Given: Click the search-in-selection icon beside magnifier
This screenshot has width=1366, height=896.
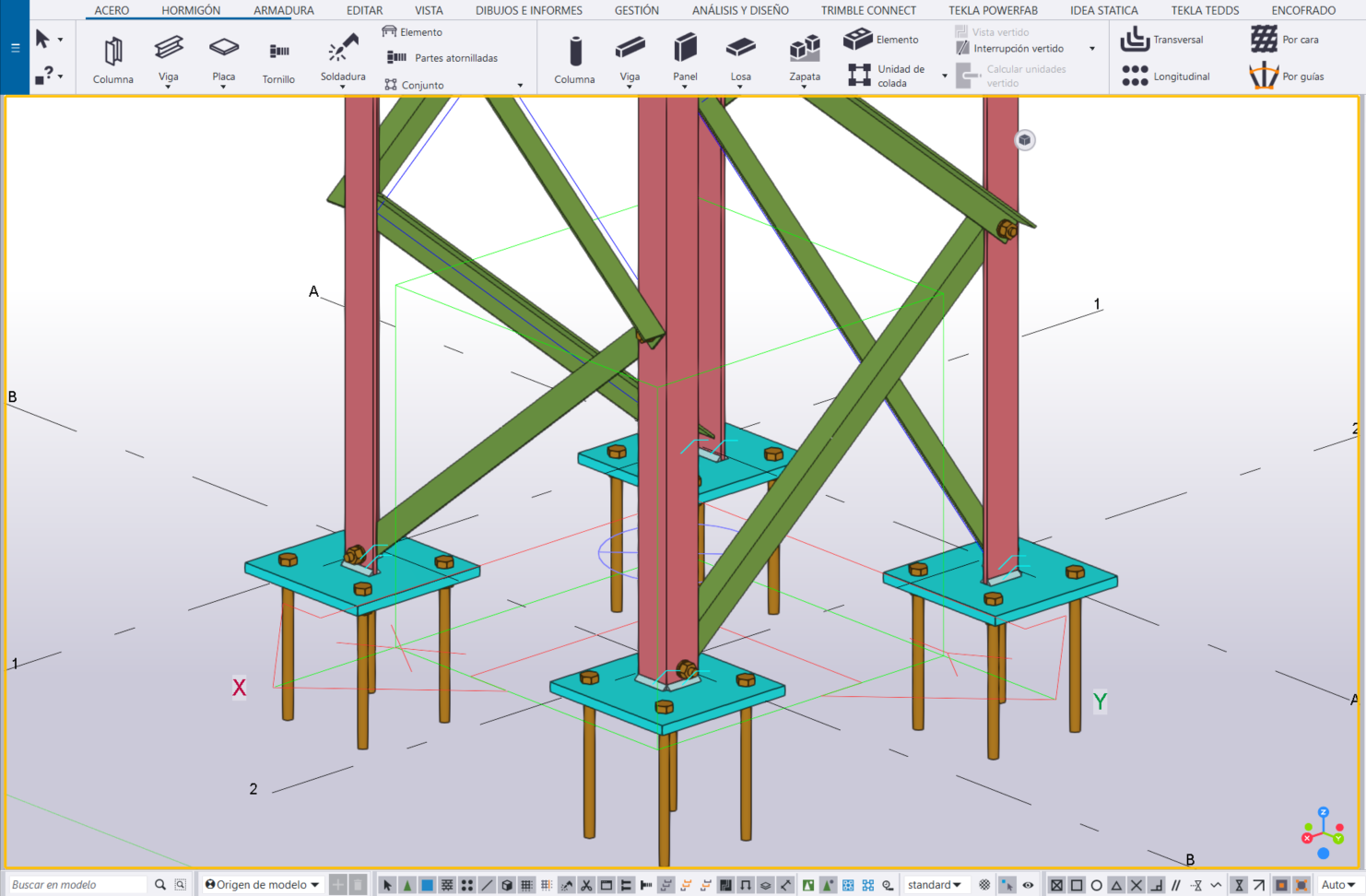Looking at the screenshot, I should pos(181,885).
